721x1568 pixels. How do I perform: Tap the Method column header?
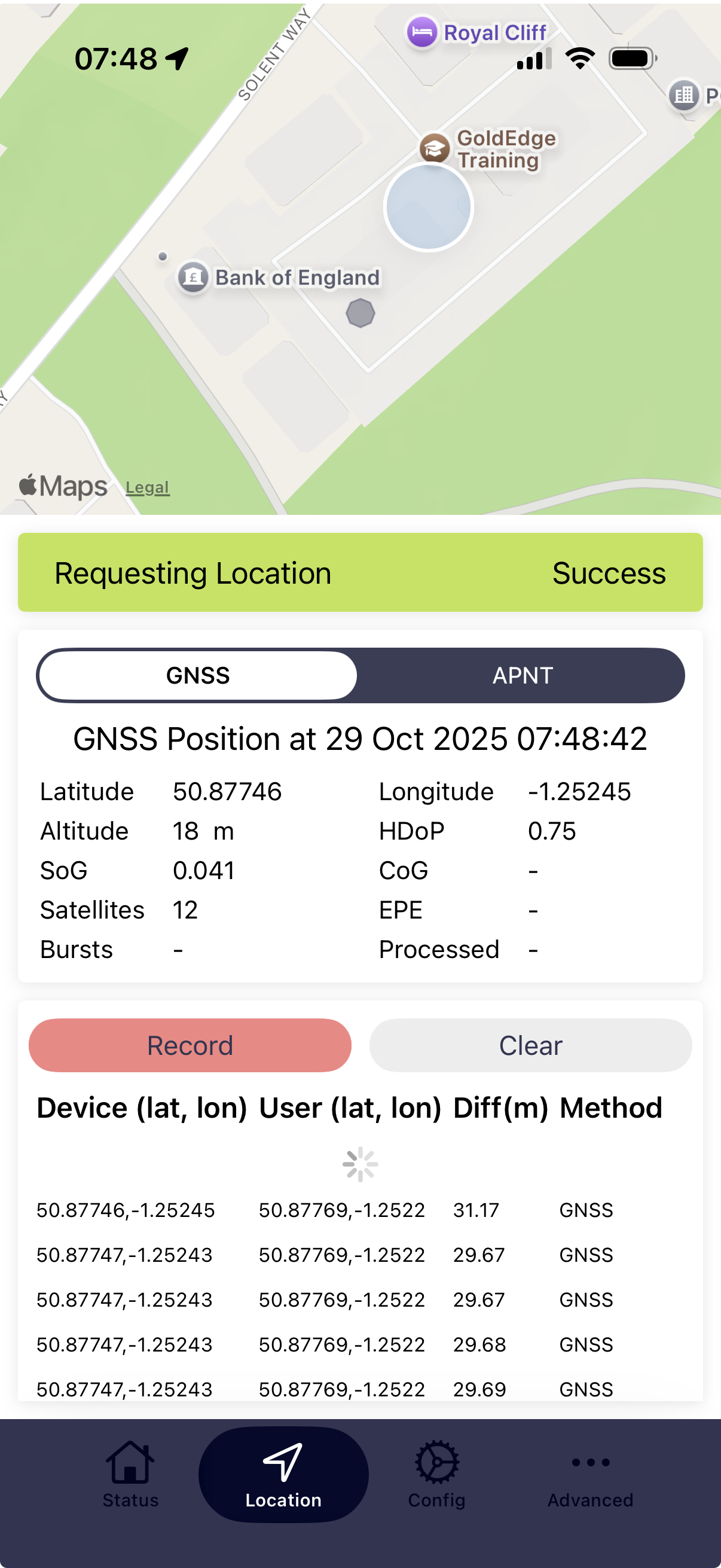pos(611,1107)
